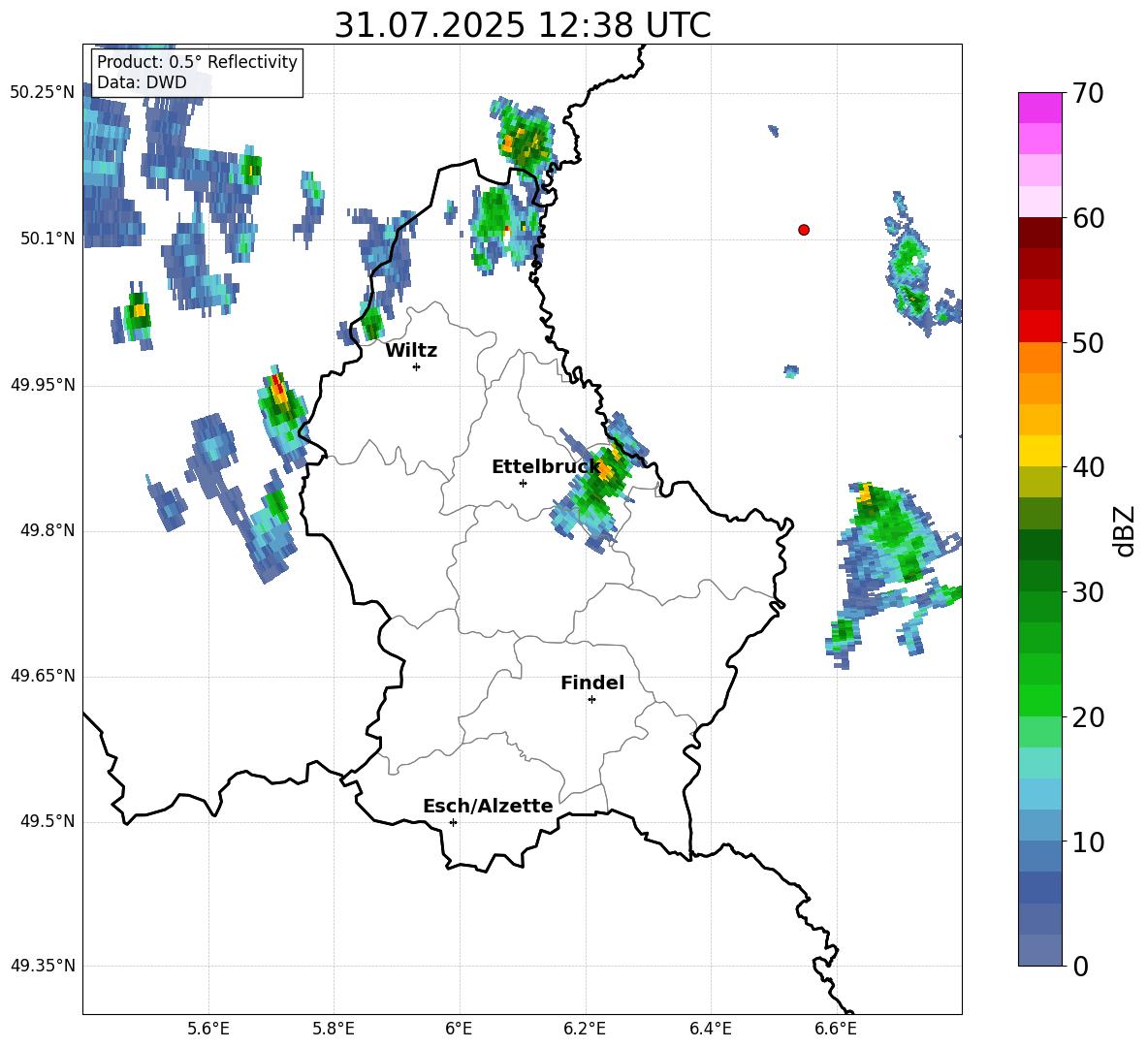The height and width of the screenshot is (1048, 1148).
Task: Click the red-core storm cell west of Wiltz
Action: coord(282,417)
